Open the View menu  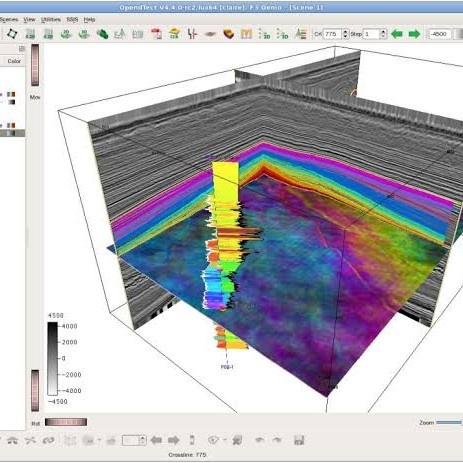[29, 20]
